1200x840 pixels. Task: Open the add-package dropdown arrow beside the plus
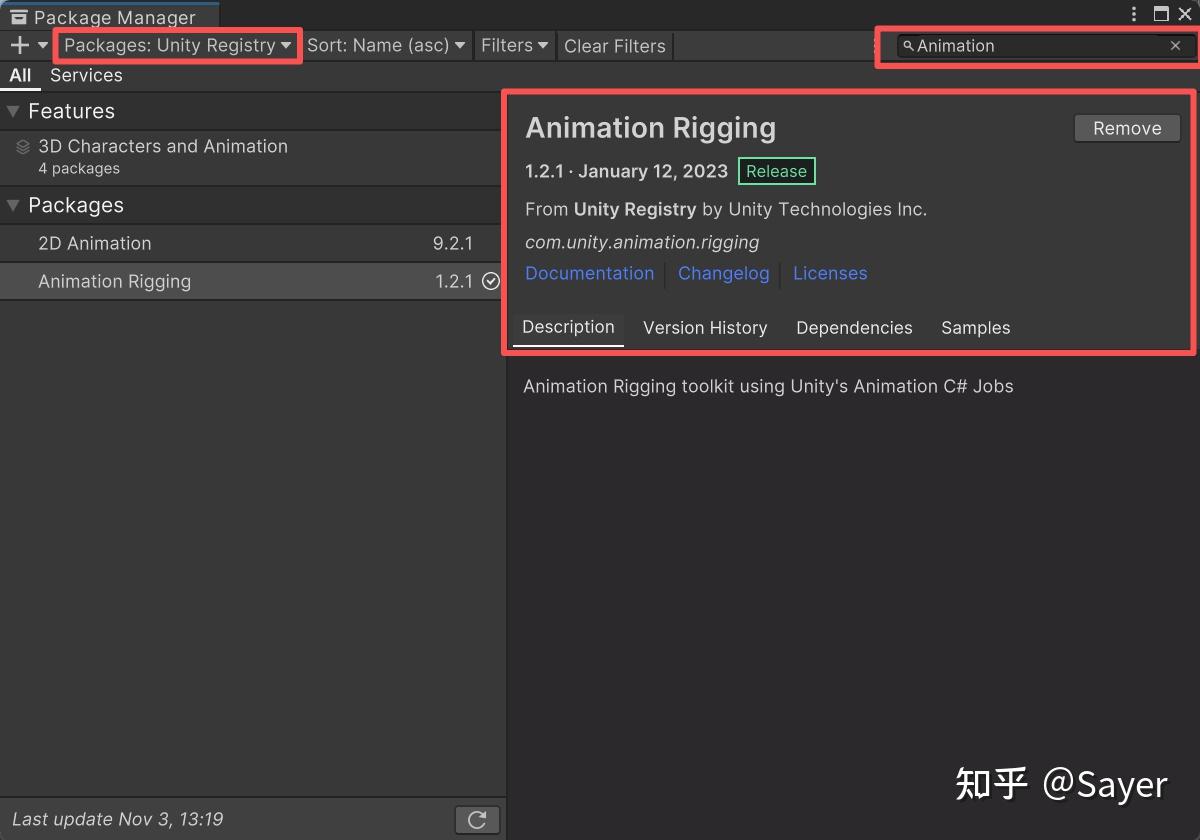(43, 45)
